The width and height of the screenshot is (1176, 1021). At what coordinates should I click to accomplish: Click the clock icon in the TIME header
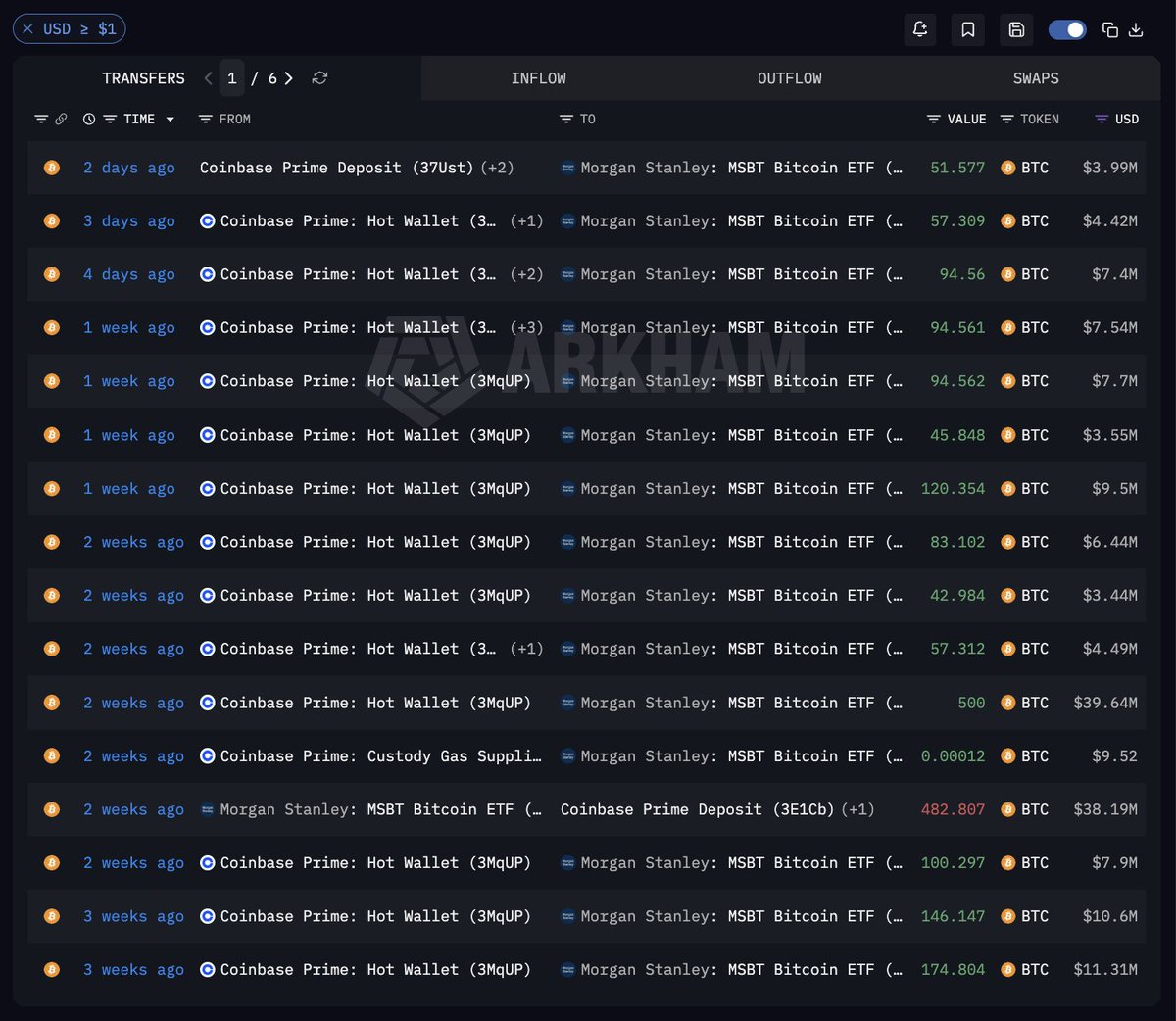89,119
